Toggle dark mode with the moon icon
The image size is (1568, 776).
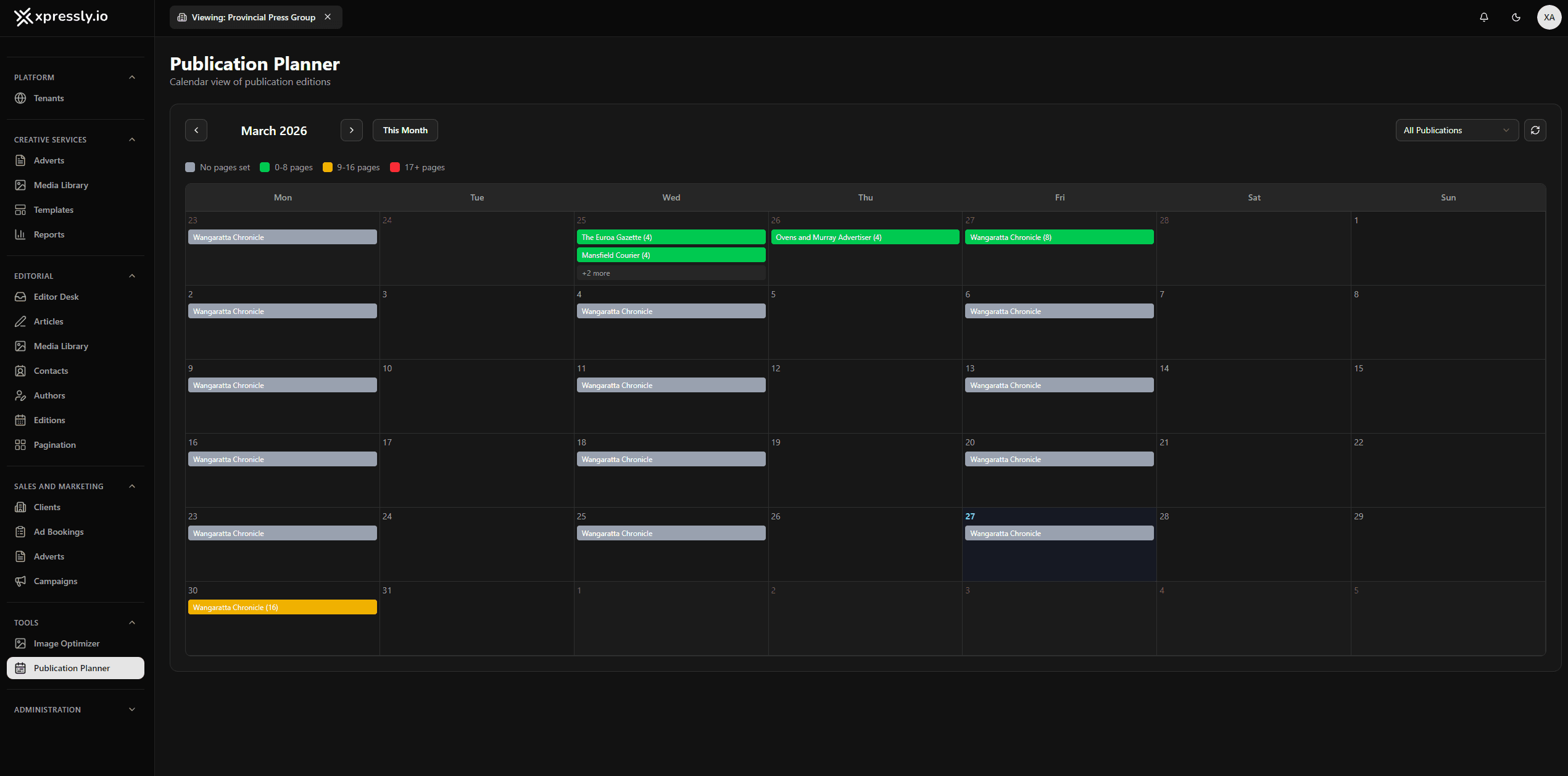pos(1516,17)
